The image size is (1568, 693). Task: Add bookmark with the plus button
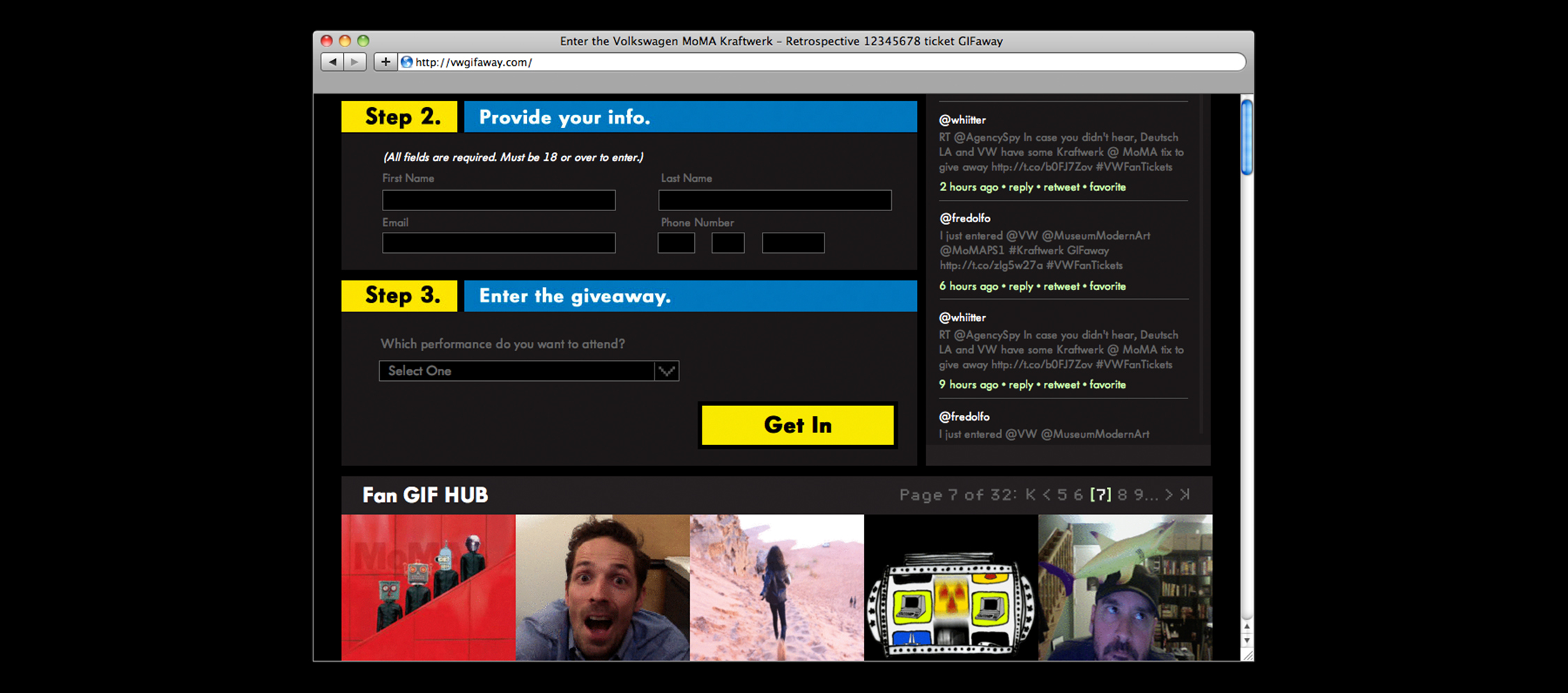[x=385, y=62]
